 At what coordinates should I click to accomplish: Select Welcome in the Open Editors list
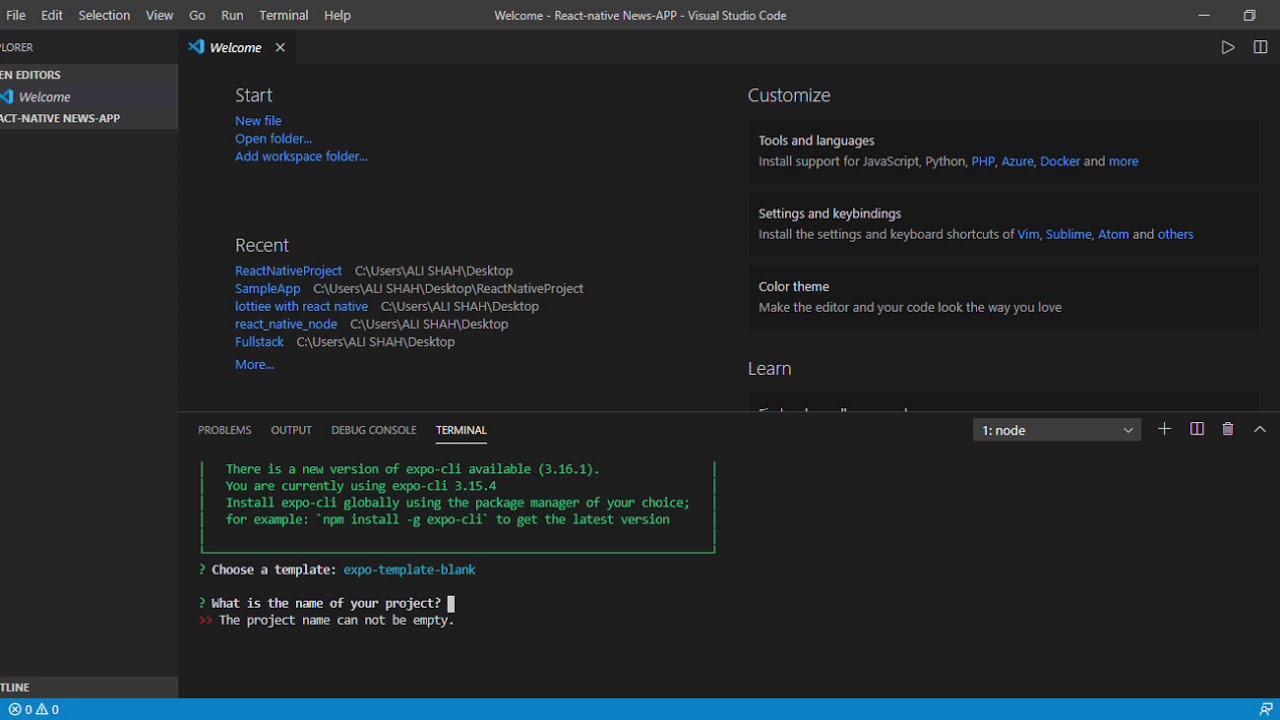coord(89,97)
